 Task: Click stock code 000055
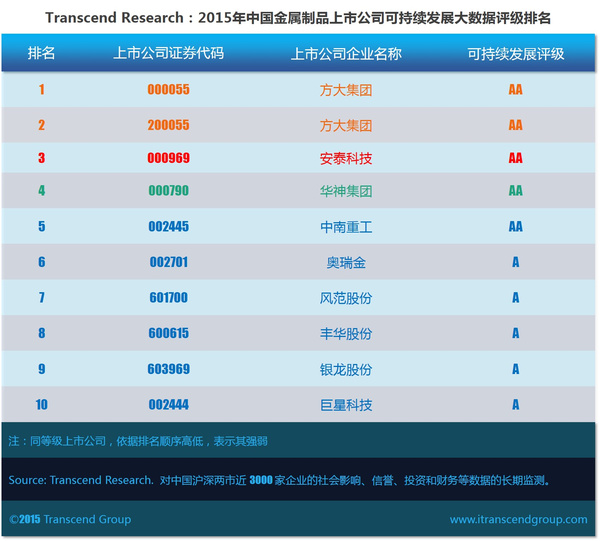click(168, 90)
